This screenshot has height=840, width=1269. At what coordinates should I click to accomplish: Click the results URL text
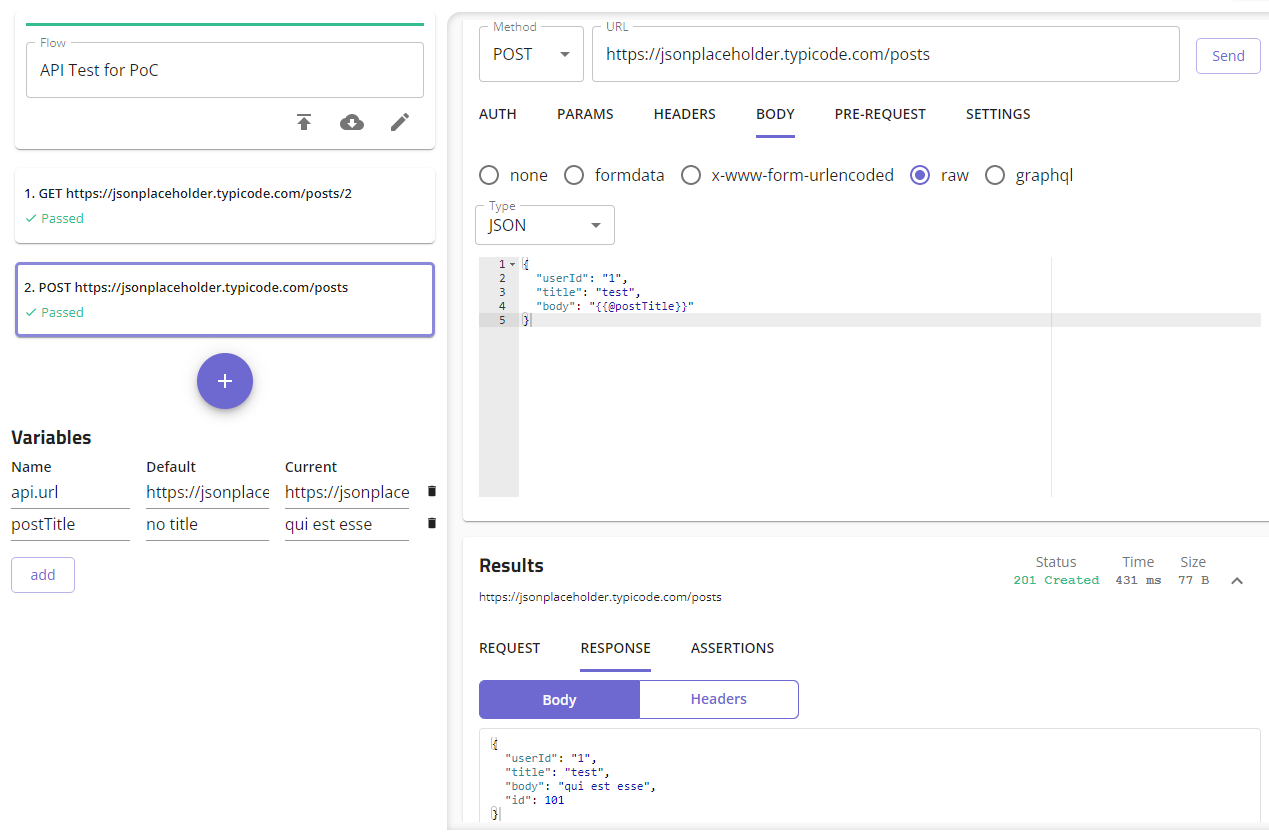click(x=600, y=597)
